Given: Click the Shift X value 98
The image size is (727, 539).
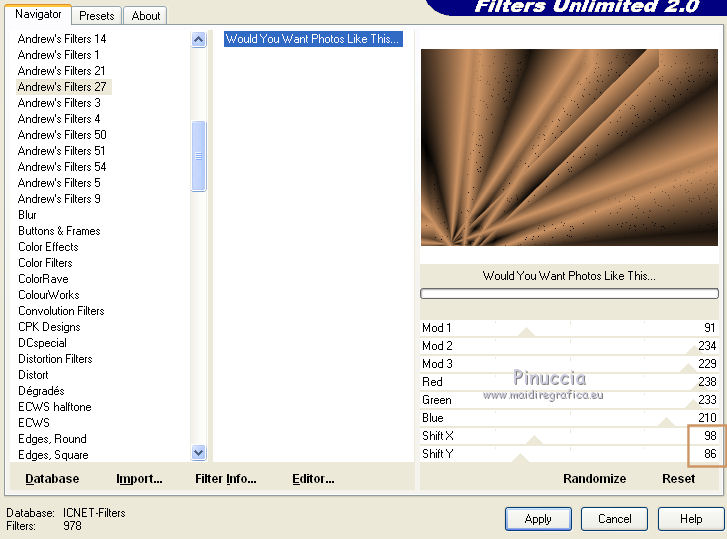Looking at the screenshot, I should [x=710, y=436].
